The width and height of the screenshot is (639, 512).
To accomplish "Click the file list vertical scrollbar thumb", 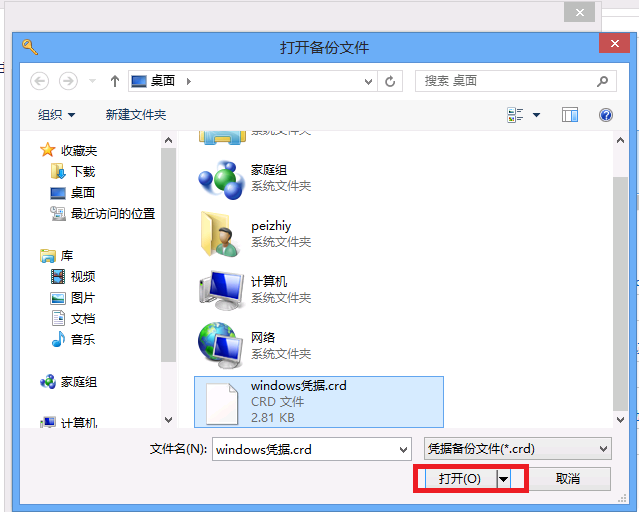I will click(620, 294).
